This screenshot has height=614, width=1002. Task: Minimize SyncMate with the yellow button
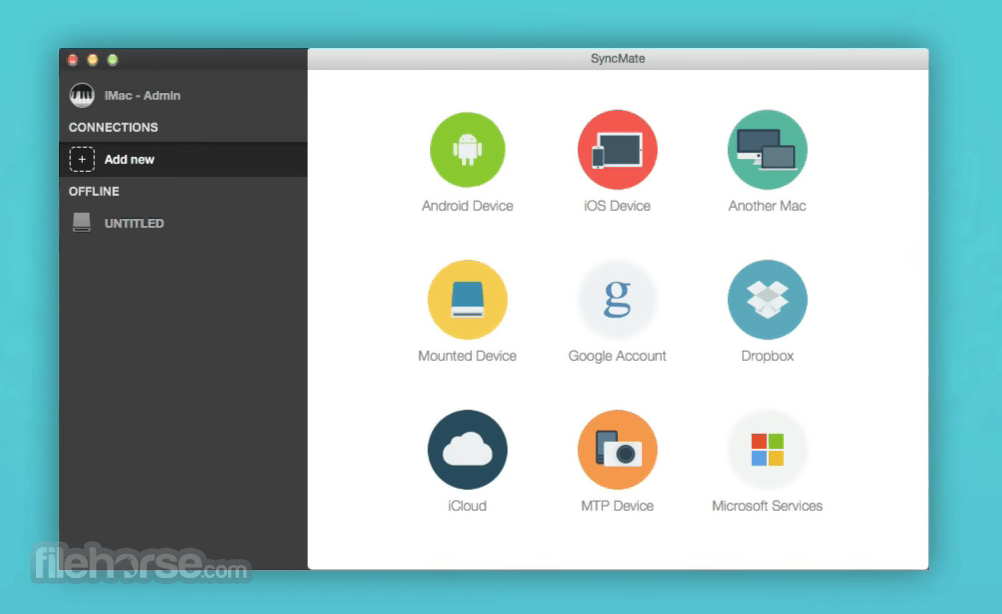click(93, 60)
